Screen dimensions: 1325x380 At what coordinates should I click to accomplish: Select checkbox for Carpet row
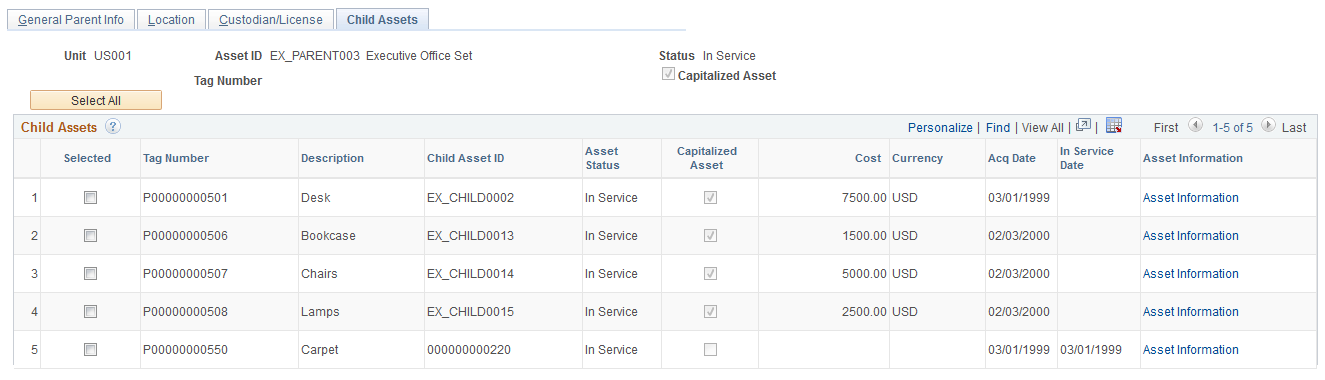[90, 350]
